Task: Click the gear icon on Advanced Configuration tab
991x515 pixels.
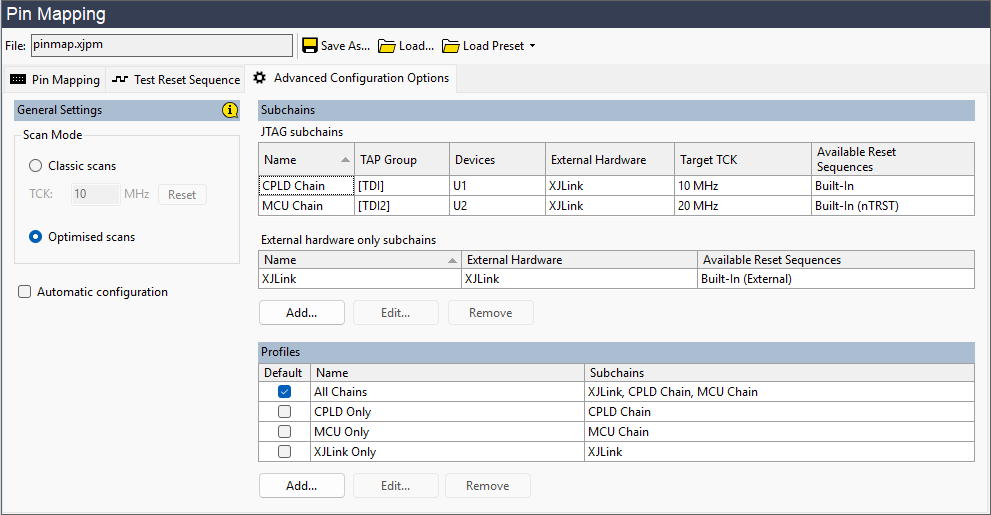Action: tap(259, 78)
